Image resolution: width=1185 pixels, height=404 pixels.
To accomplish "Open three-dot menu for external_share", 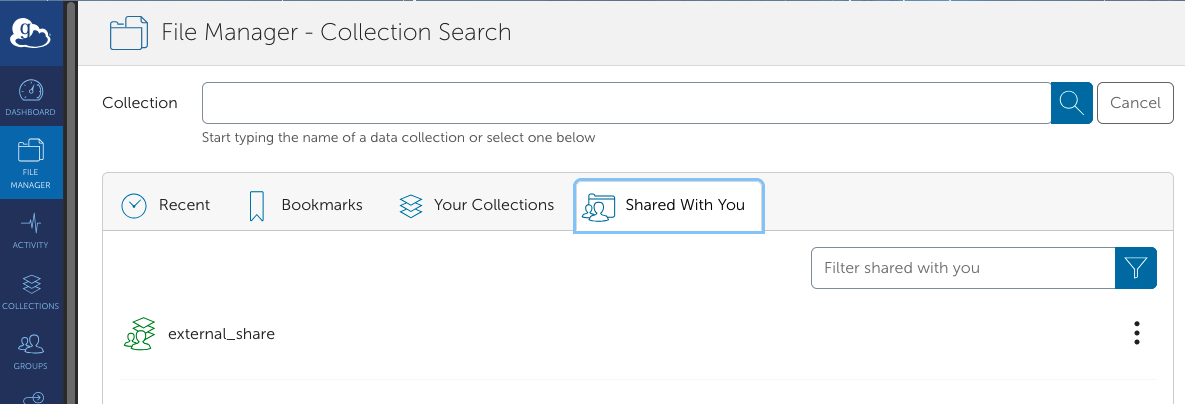I will click(x=1137, y=333).
